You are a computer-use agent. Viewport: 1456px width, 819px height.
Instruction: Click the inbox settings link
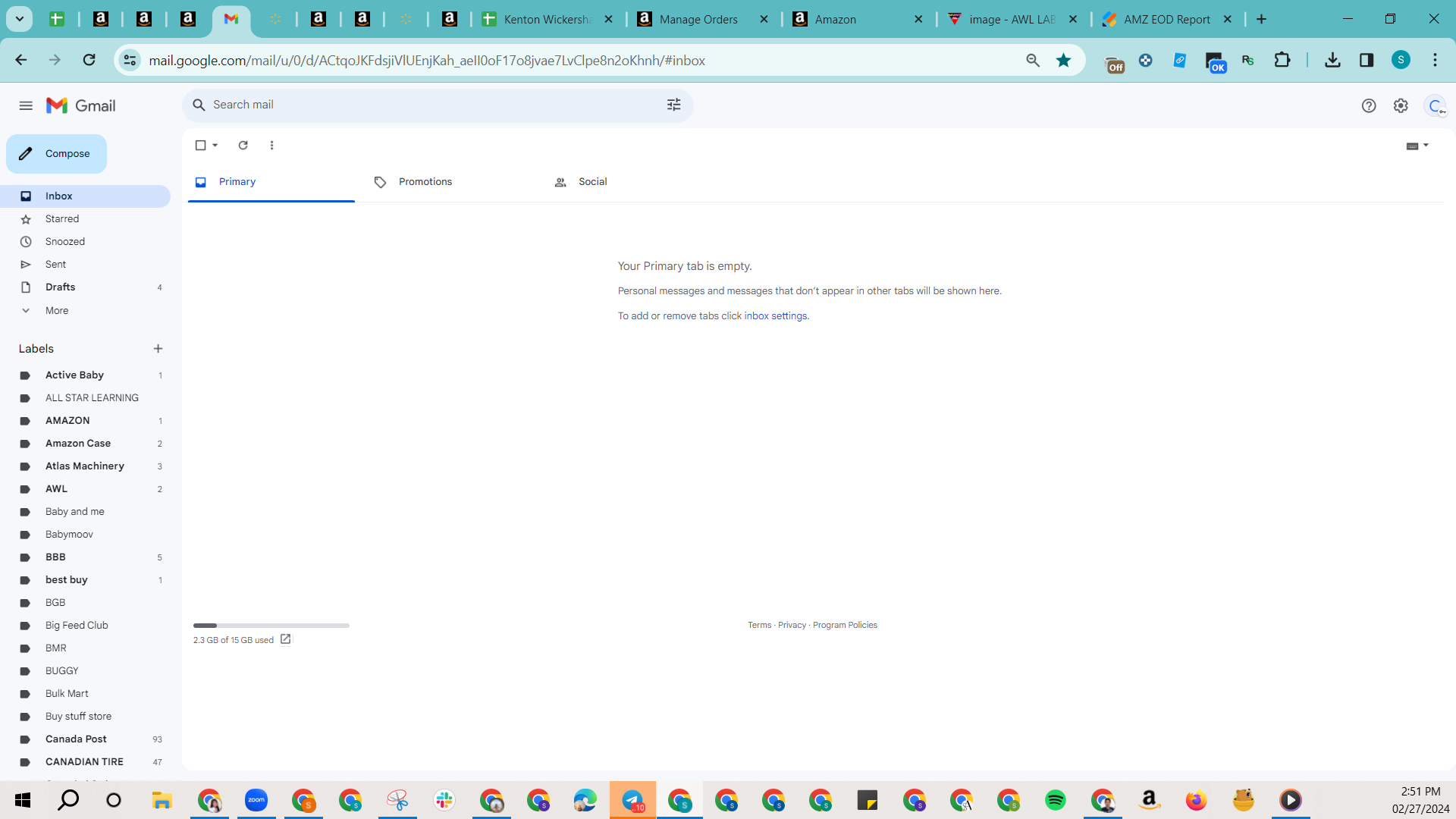[x=776, y=316]
